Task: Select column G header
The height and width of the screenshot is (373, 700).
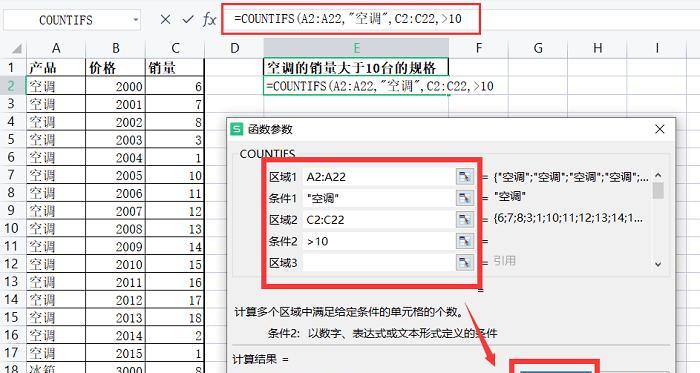Action: 538,48
